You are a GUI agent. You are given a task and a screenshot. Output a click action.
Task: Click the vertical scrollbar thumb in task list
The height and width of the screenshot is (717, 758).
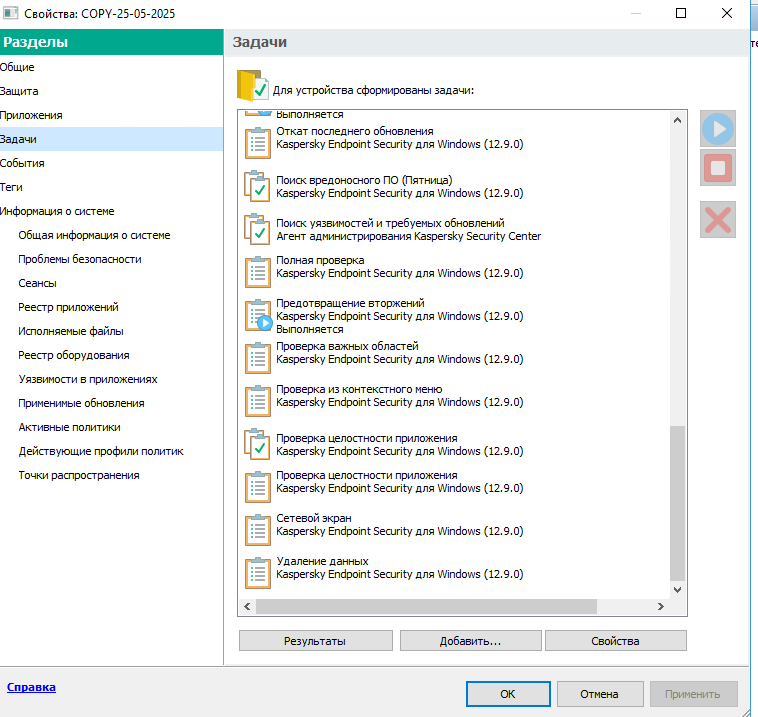[677, 503]
